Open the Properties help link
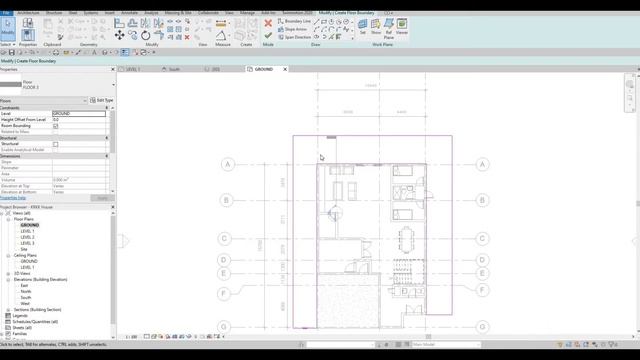The image size is (640, 360). pyautogui.click(x=13, y=198)
